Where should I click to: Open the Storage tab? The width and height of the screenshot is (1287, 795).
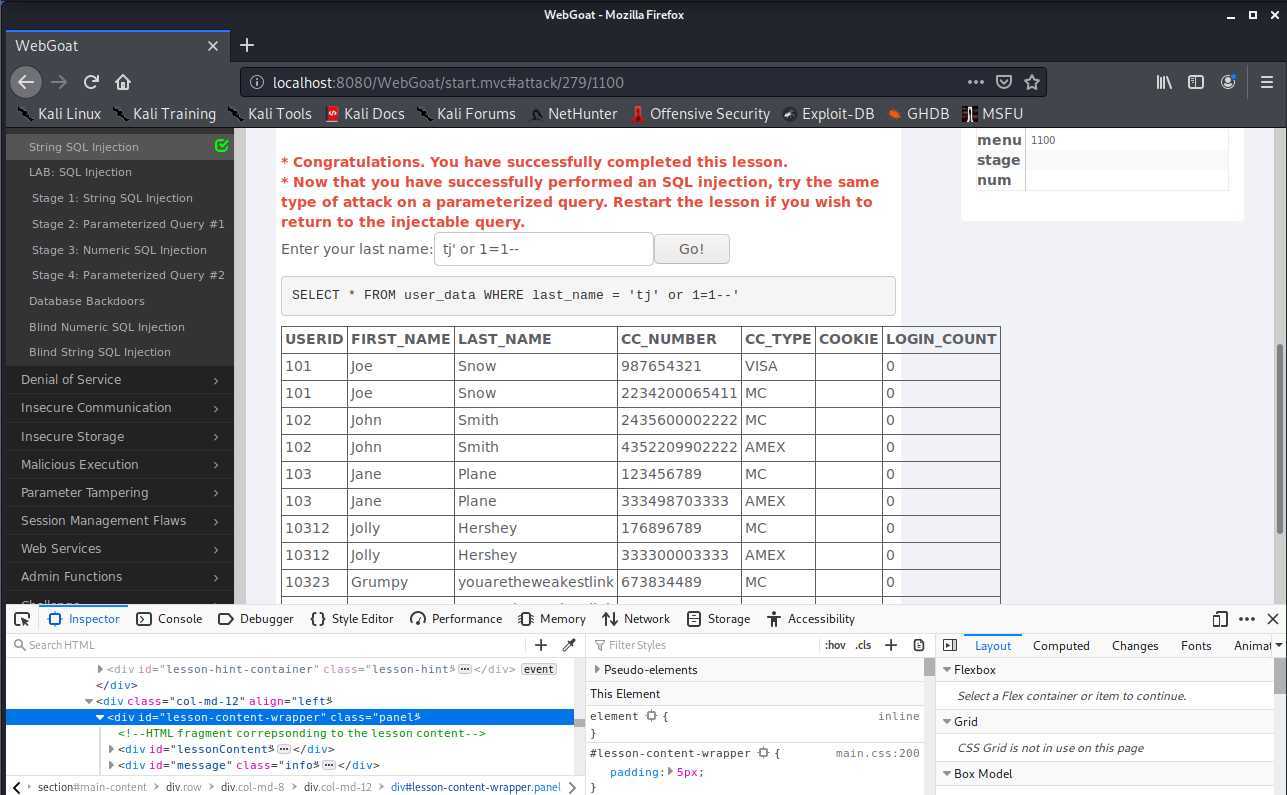[x=718, y=619]
